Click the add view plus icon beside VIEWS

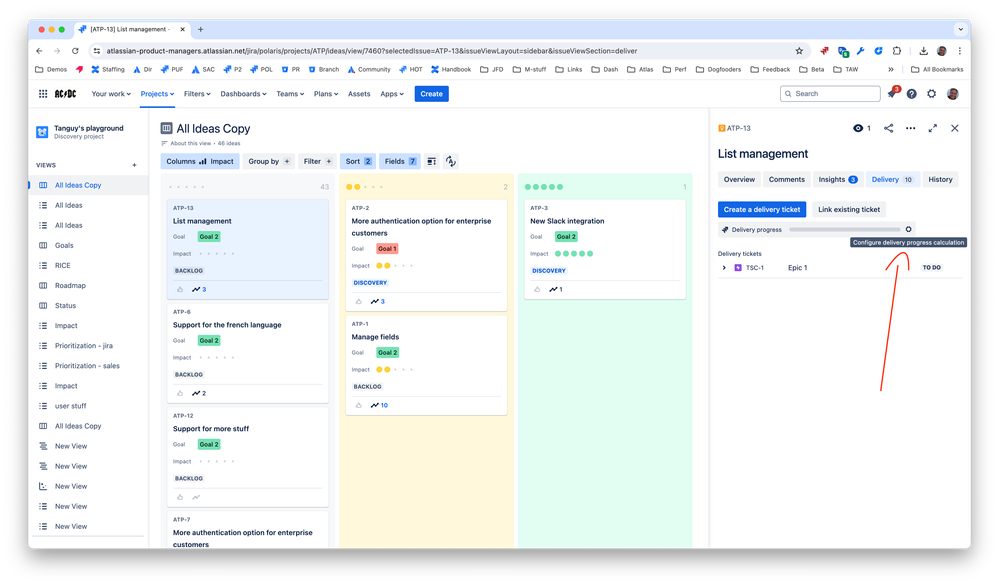(134, 165)
